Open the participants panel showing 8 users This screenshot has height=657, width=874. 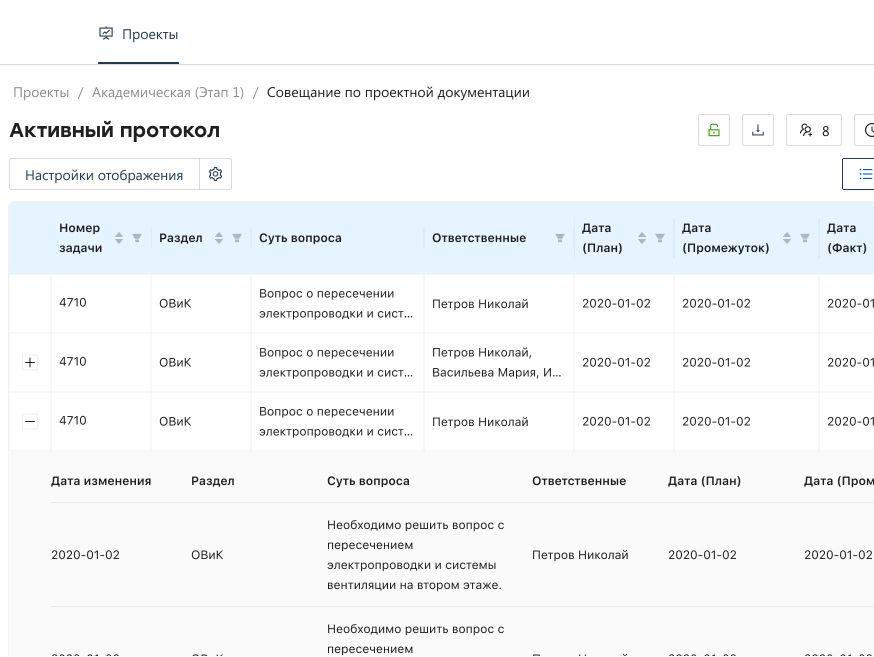click(x=813, y=130)
